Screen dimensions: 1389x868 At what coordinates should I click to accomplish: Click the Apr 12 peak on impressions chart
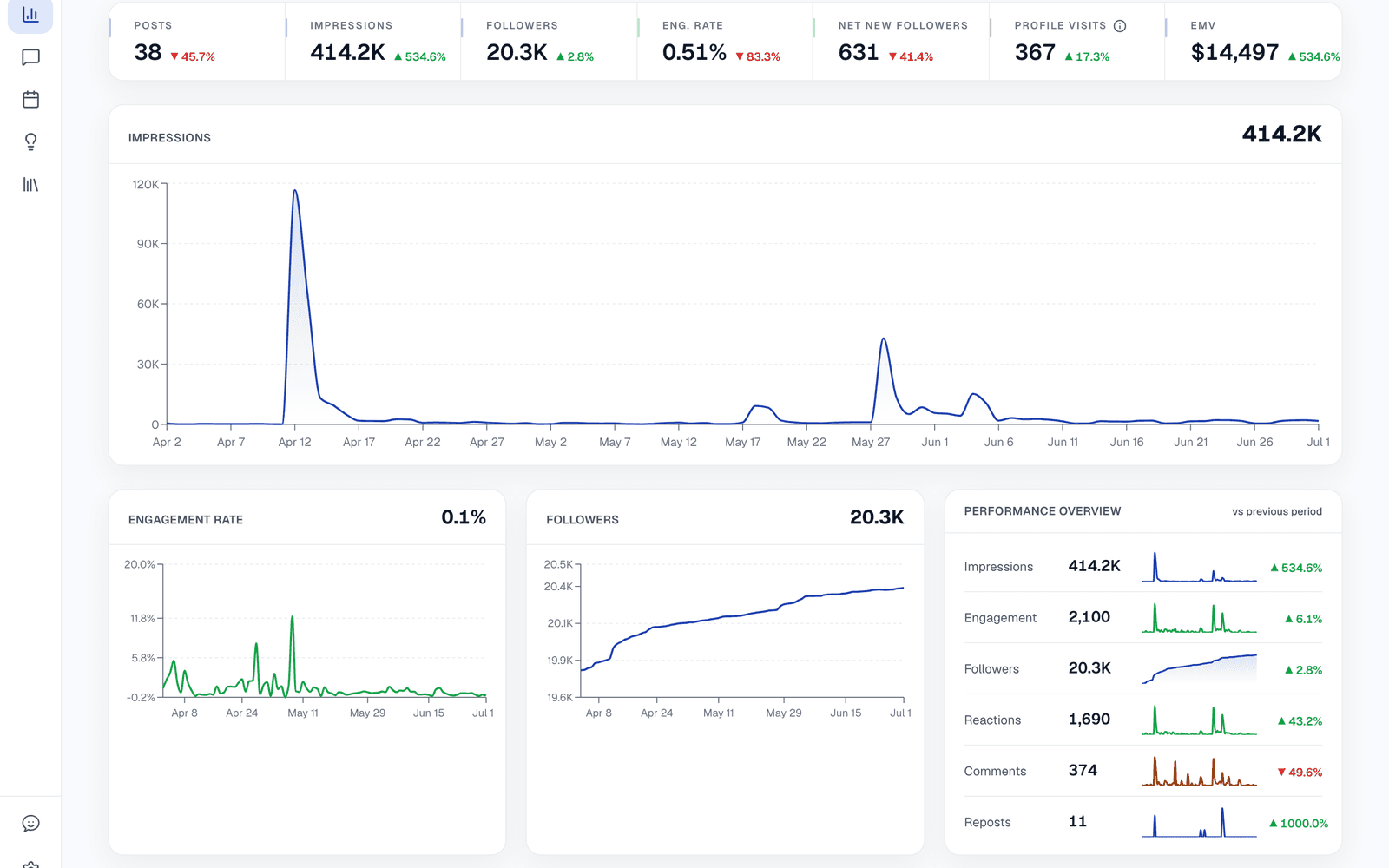(x=295, y=191)
